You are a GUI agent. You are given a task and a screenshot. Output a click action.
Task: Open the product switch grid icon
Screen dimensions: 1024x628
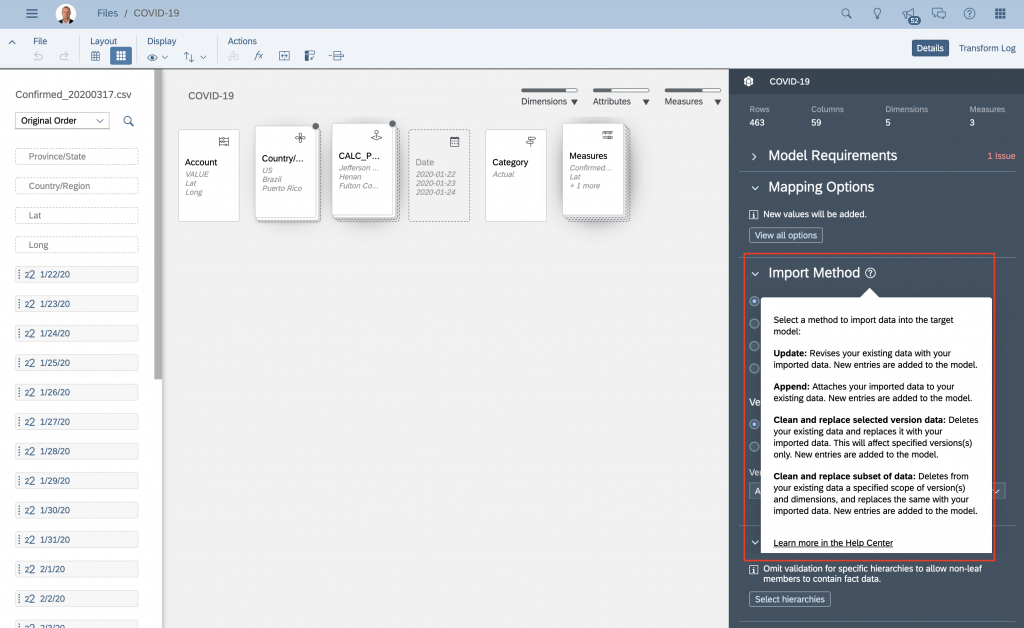pos(1000,13)
